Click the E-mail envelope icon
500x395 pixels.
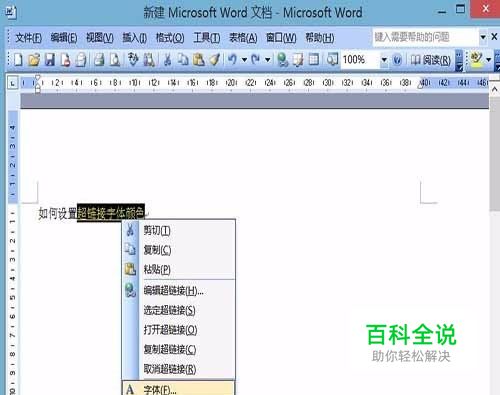point(81,60)
